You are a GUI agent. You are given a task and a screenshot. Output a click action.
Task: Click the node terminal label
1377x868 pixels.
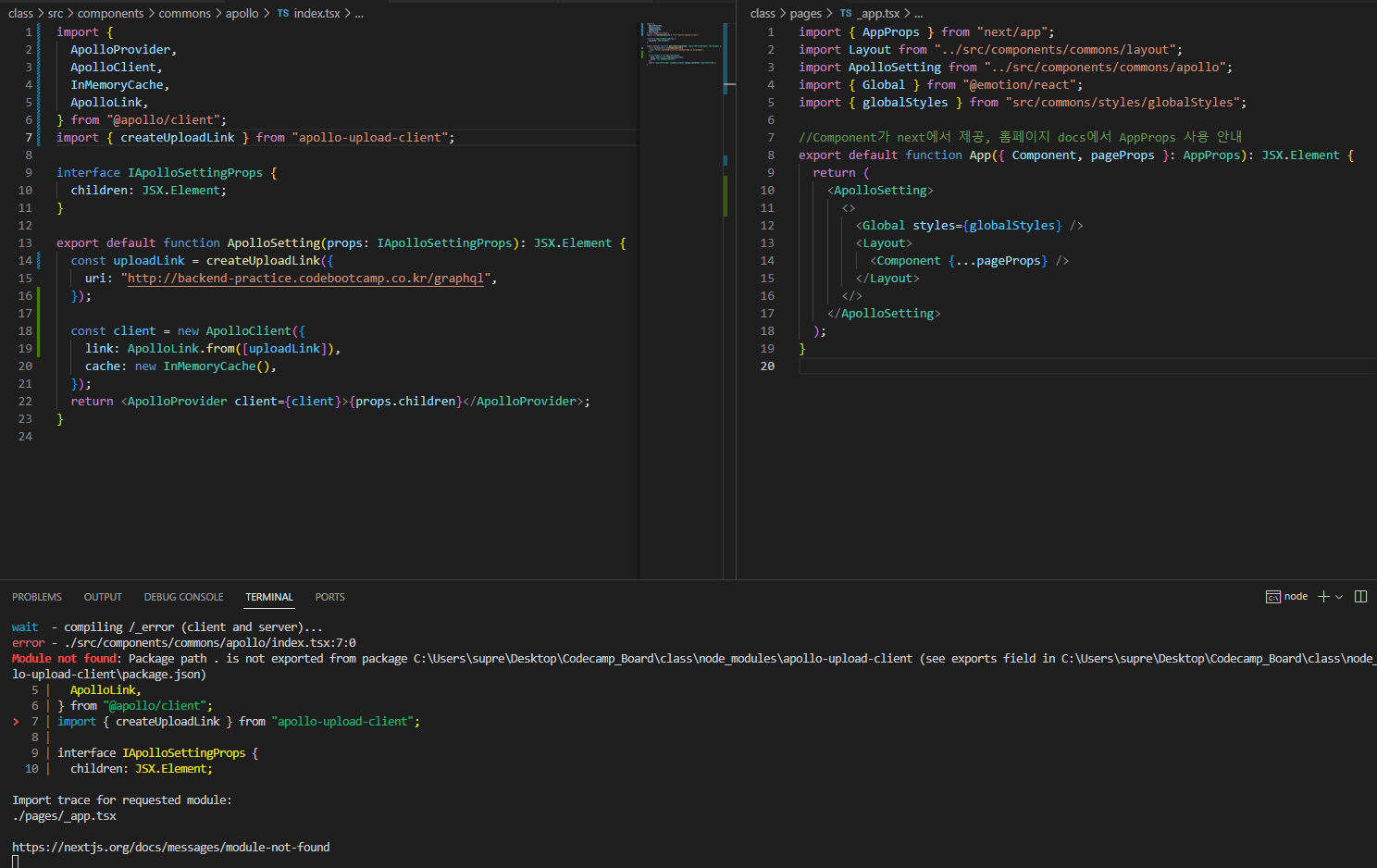pos(1296,597)
